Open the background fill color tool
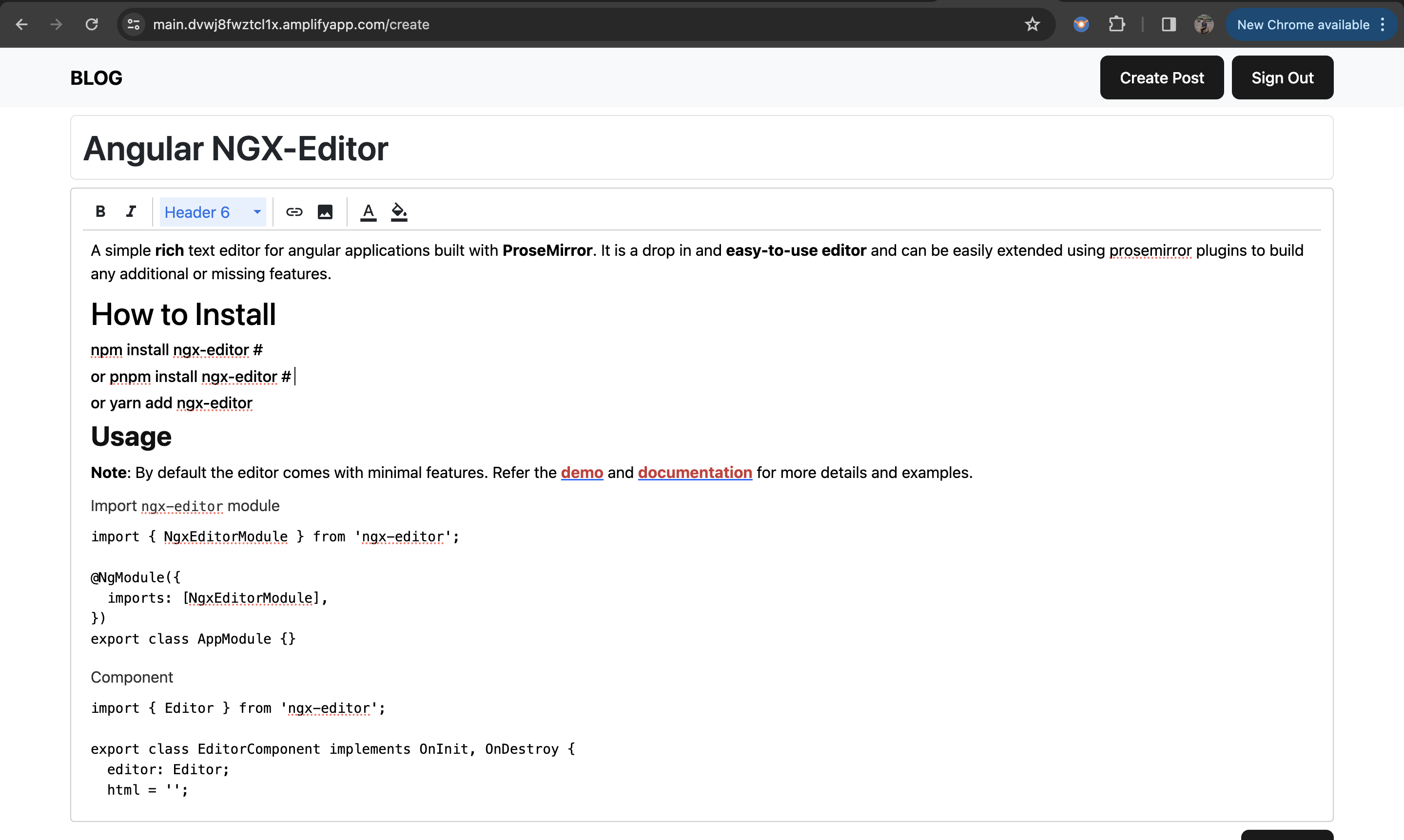1404x840 pixels. tap(399, 211)
